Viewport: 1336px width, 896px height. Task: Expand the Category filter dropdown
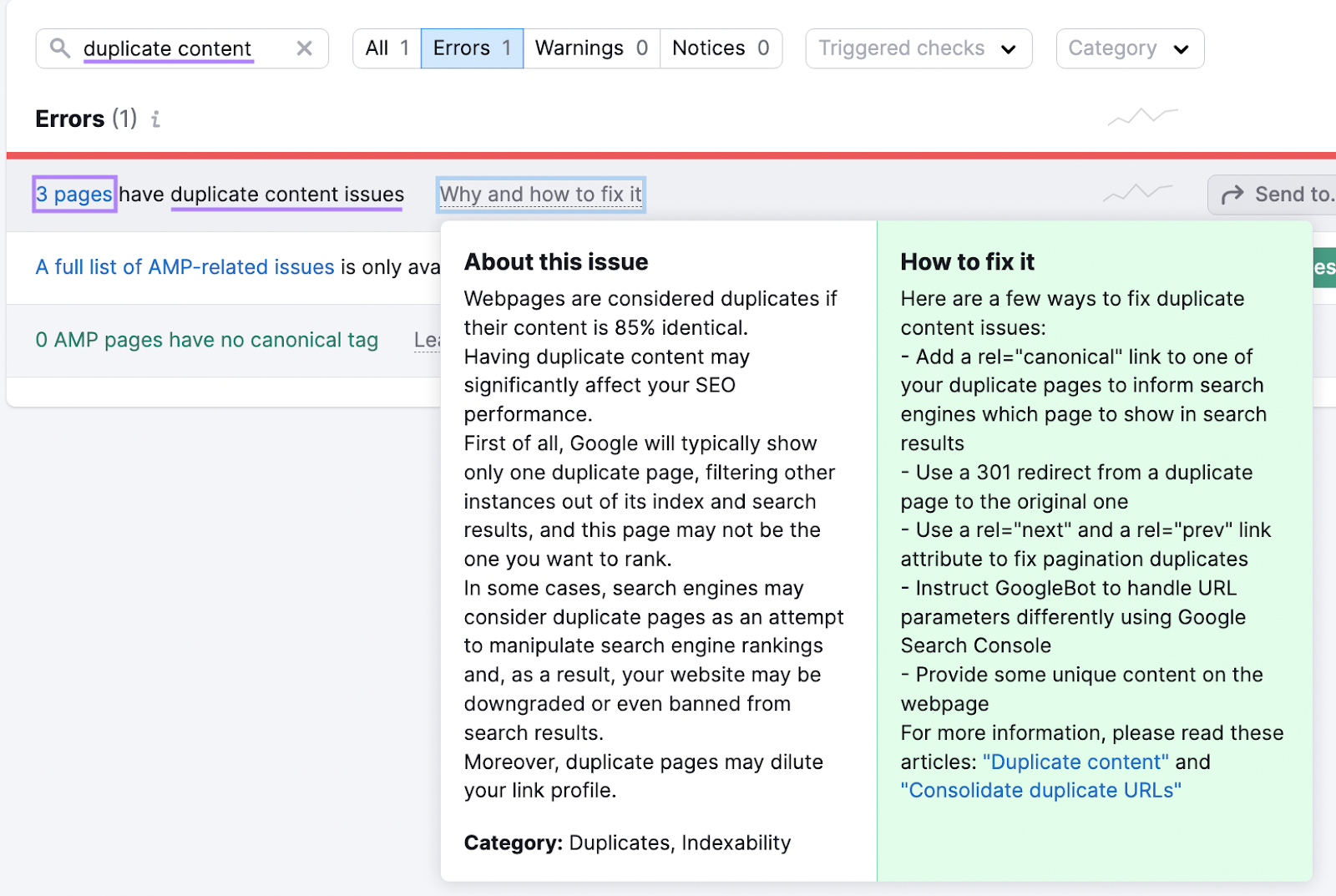pos(1129,48)
